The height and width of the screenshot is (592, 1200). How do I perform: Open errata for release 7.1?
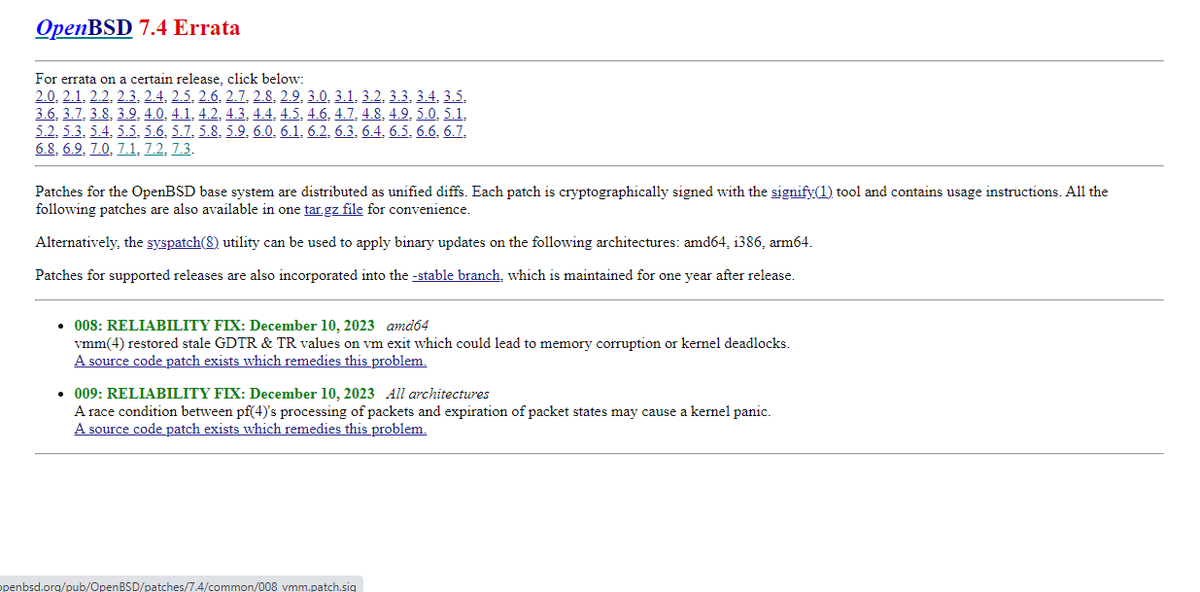click(127, 151)
